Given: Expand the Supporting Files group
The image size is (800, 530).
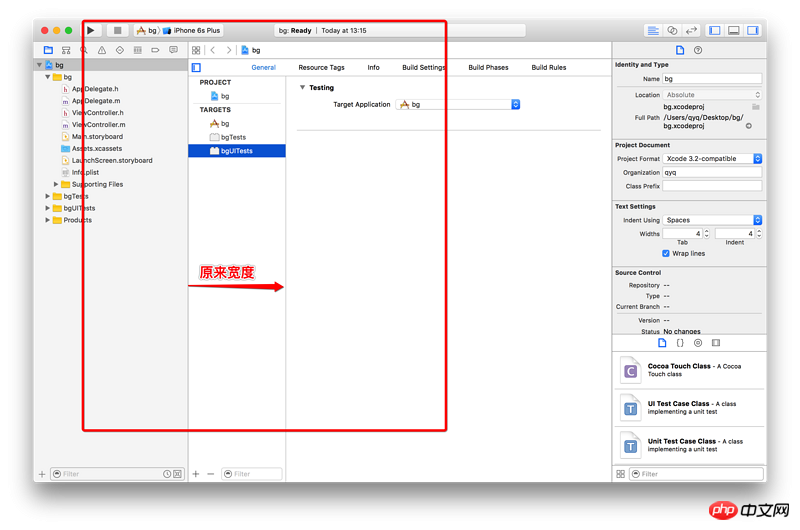Looking at the screenshot, I should [56, 184].
